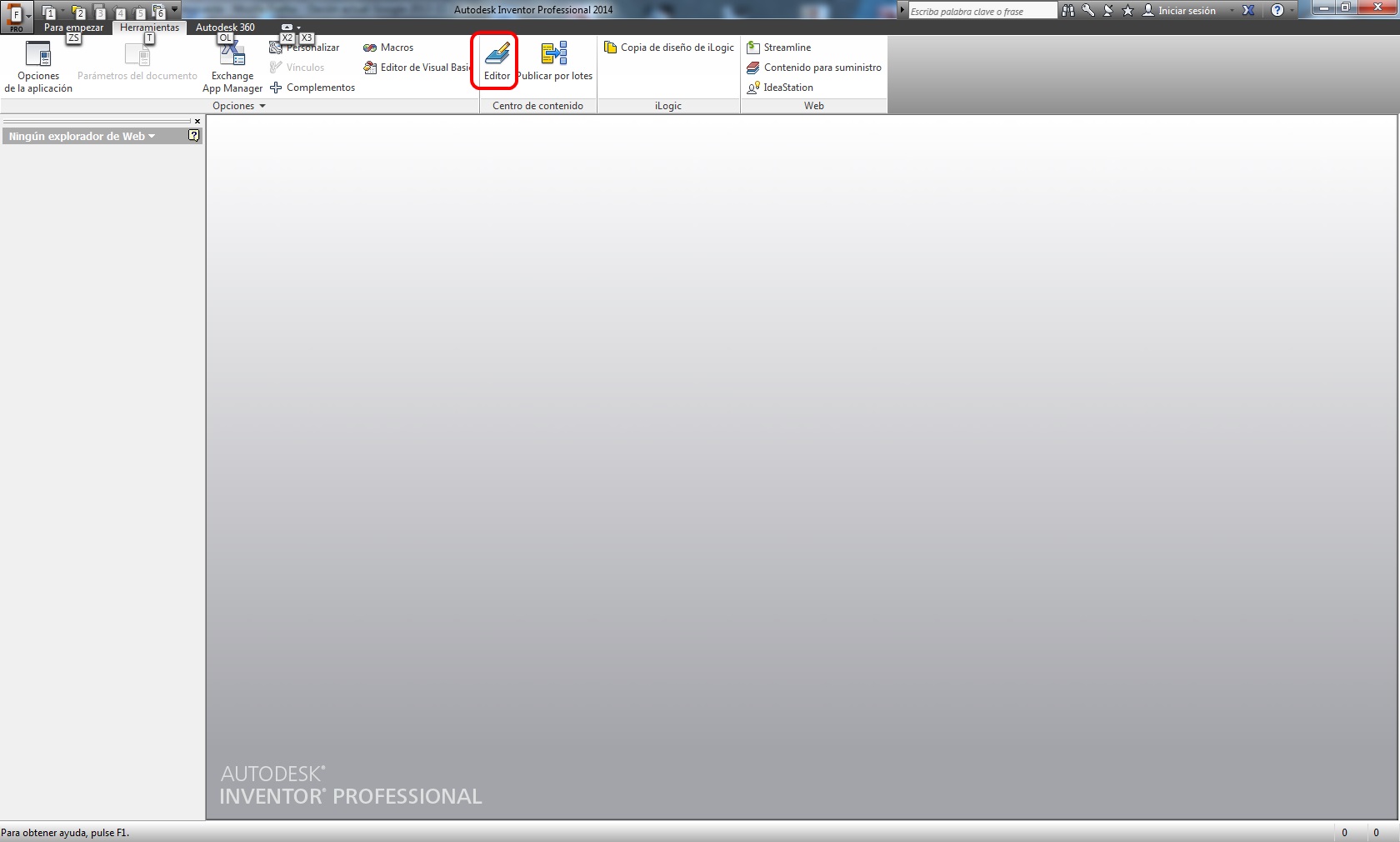Viewport: 1400px width, 842px height.
Task: Open Copia de diseño de iLogic
Action: pos(669,48)
